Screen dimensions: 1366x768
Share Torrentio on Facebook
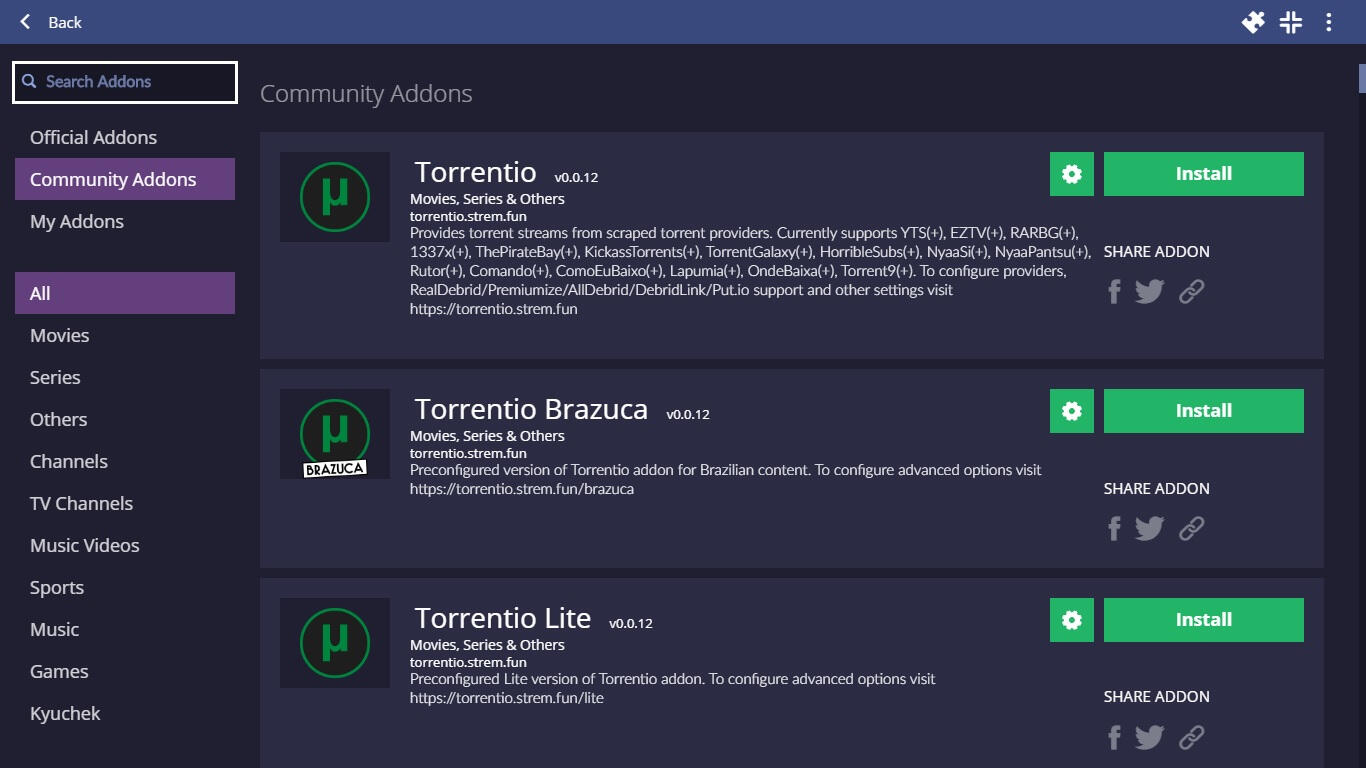[1114, 292]
